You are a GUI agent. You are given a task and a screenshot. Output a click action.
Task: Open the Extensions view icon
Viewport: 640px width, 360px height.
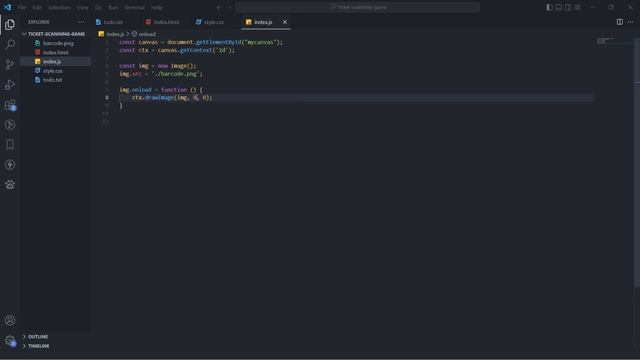(10, 105)
